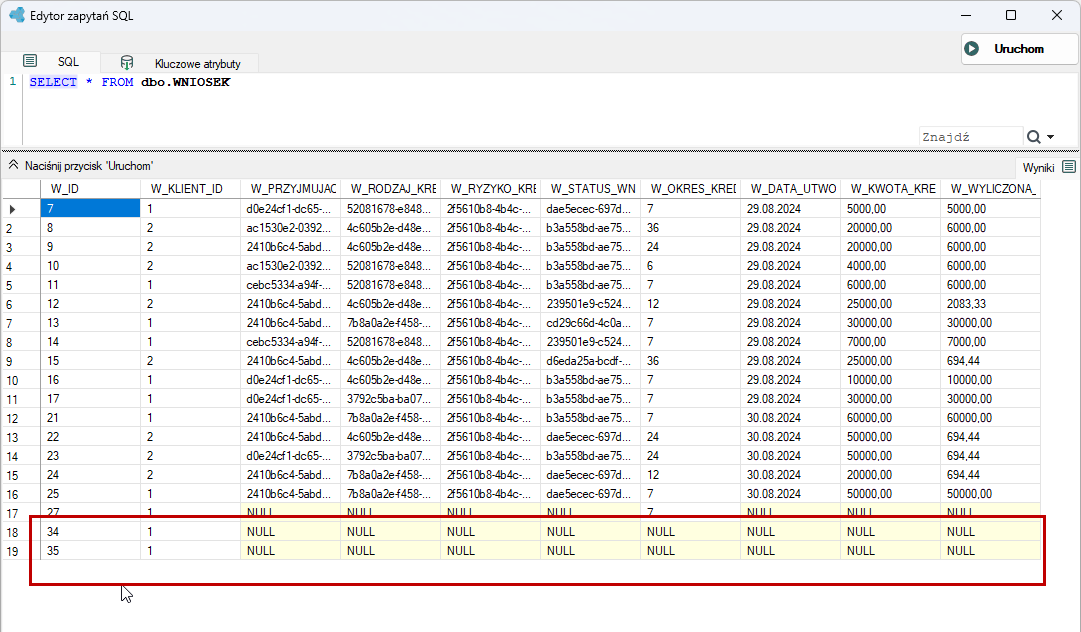Viewport: 1081px width, 632px height.
Task: Select the W_ID cell with value 21
Action: click(90, 418)
